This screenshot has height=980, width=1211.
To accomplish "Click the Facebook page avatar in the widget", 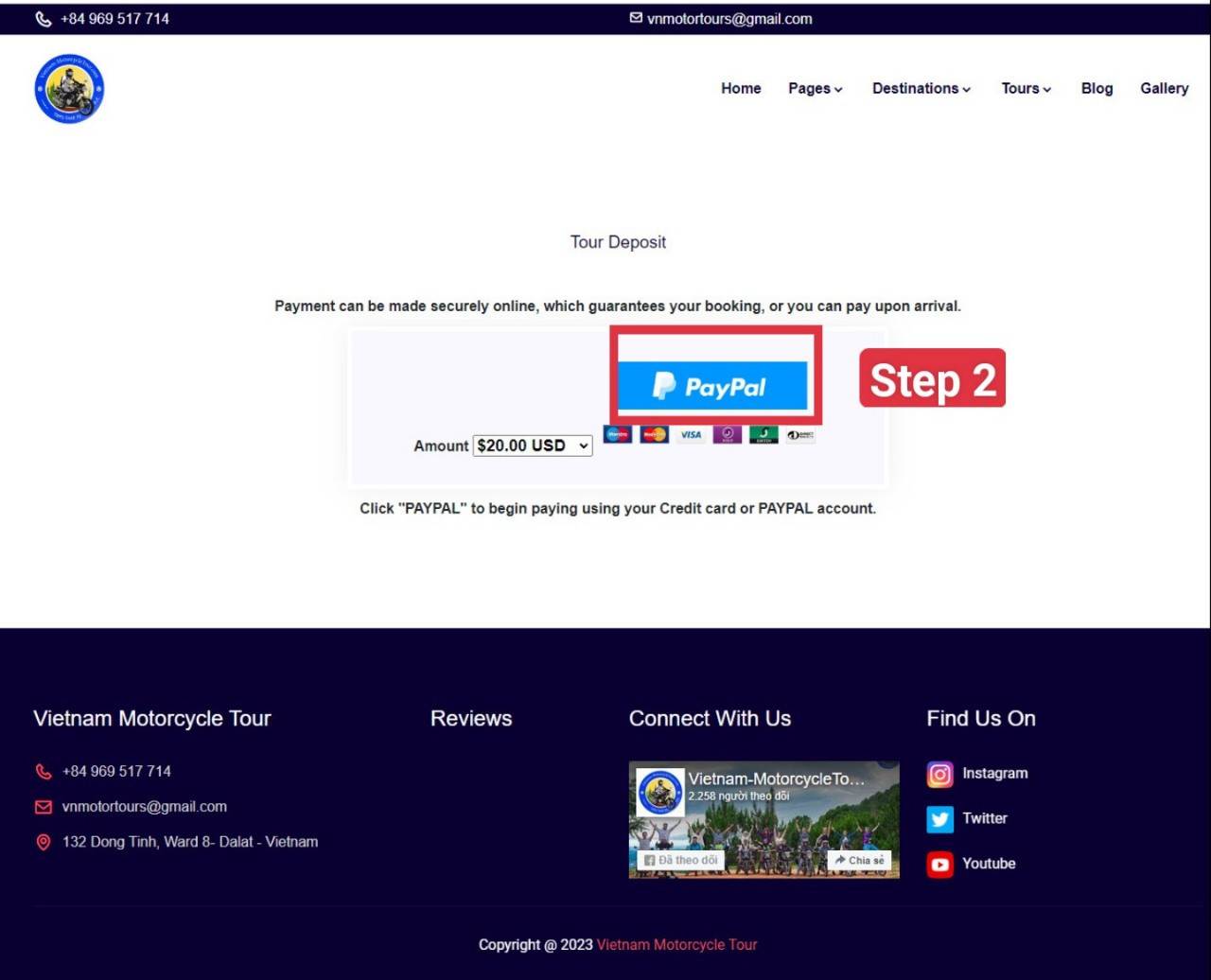I will (660, 792).
